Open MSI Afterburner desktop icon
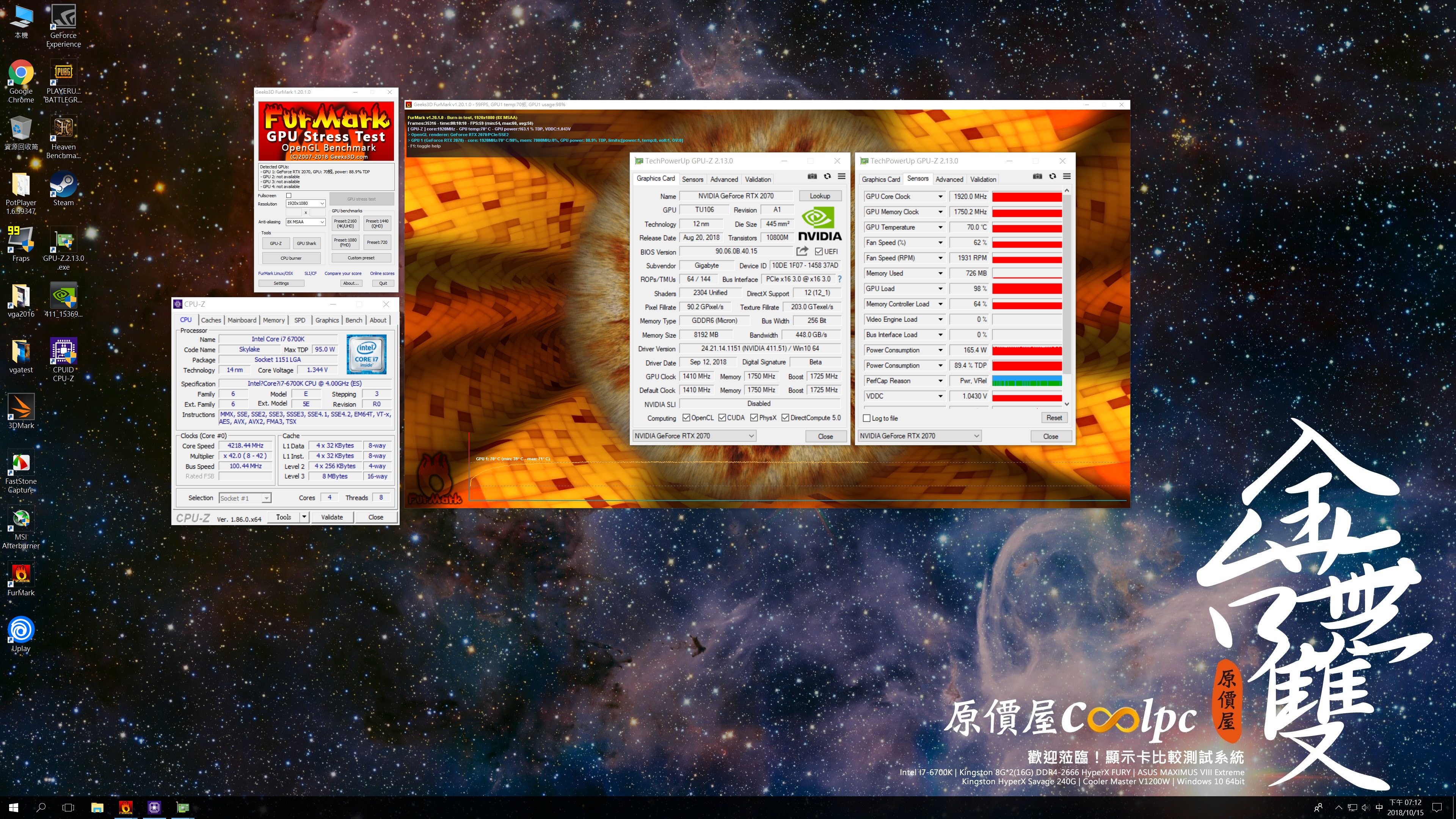 pos(21,527)
